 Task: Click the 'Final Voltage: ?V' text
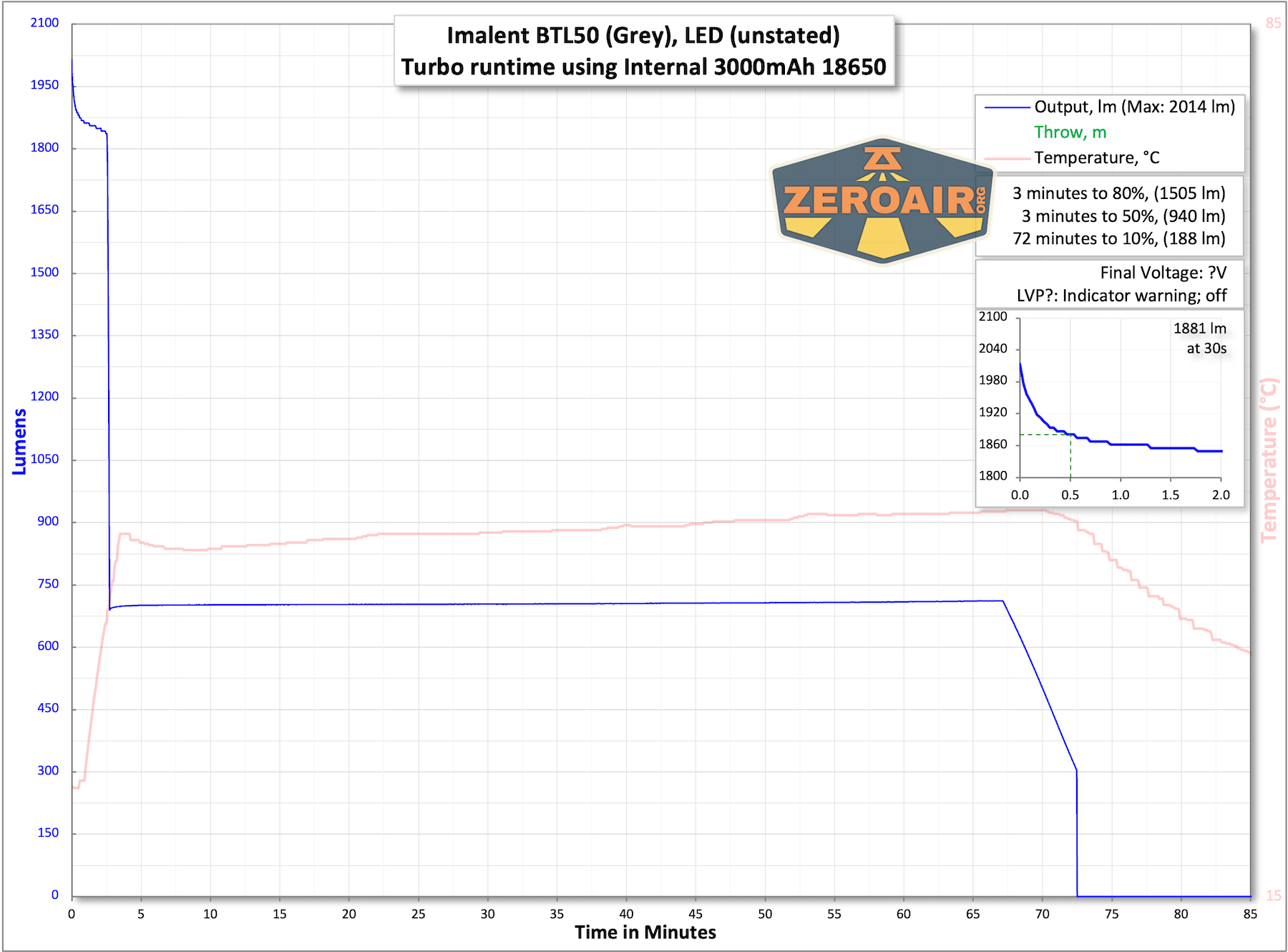pyautogui.click(x=1163, y=273)
